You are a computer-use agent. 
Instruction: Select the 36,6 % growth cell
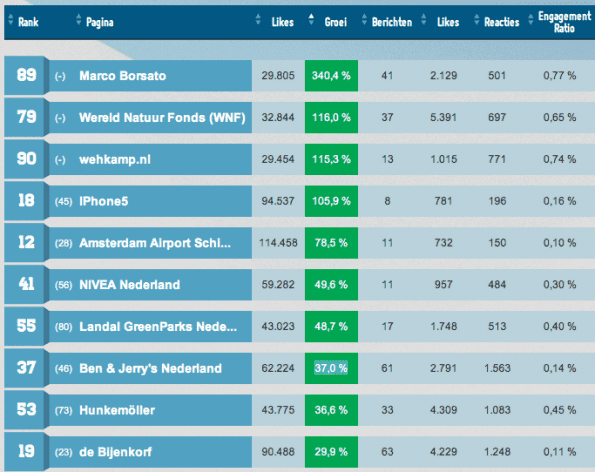coord(331,409)
